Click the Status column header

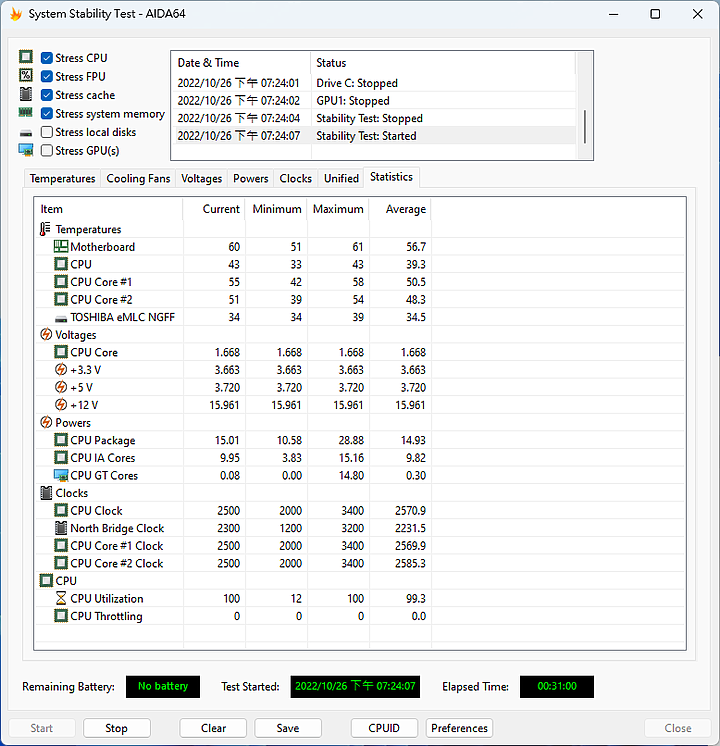click(x=443, y=63)
